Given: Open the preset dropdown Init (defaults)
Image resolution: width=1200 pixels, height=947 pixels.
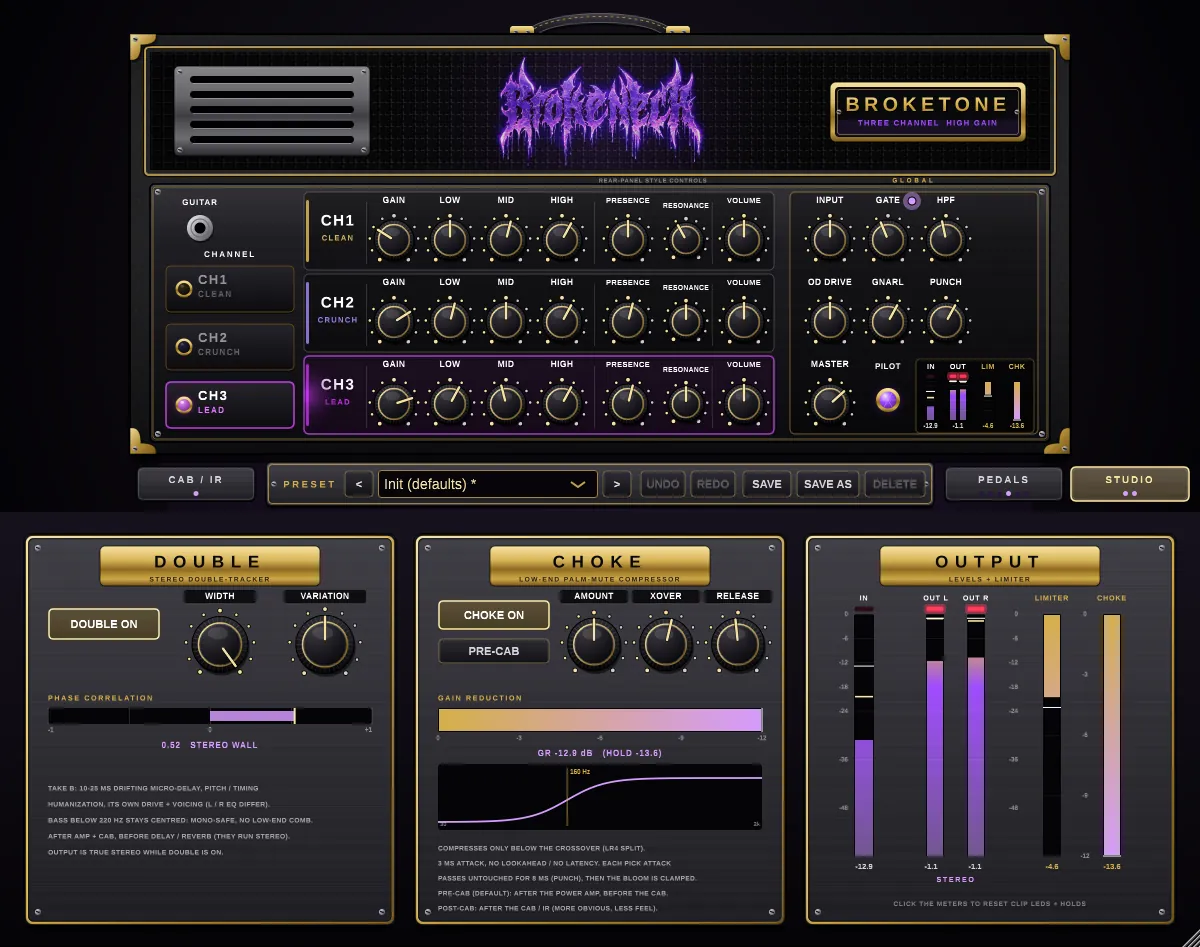Looking at the screenshot, I should click(x=487, y=484).
